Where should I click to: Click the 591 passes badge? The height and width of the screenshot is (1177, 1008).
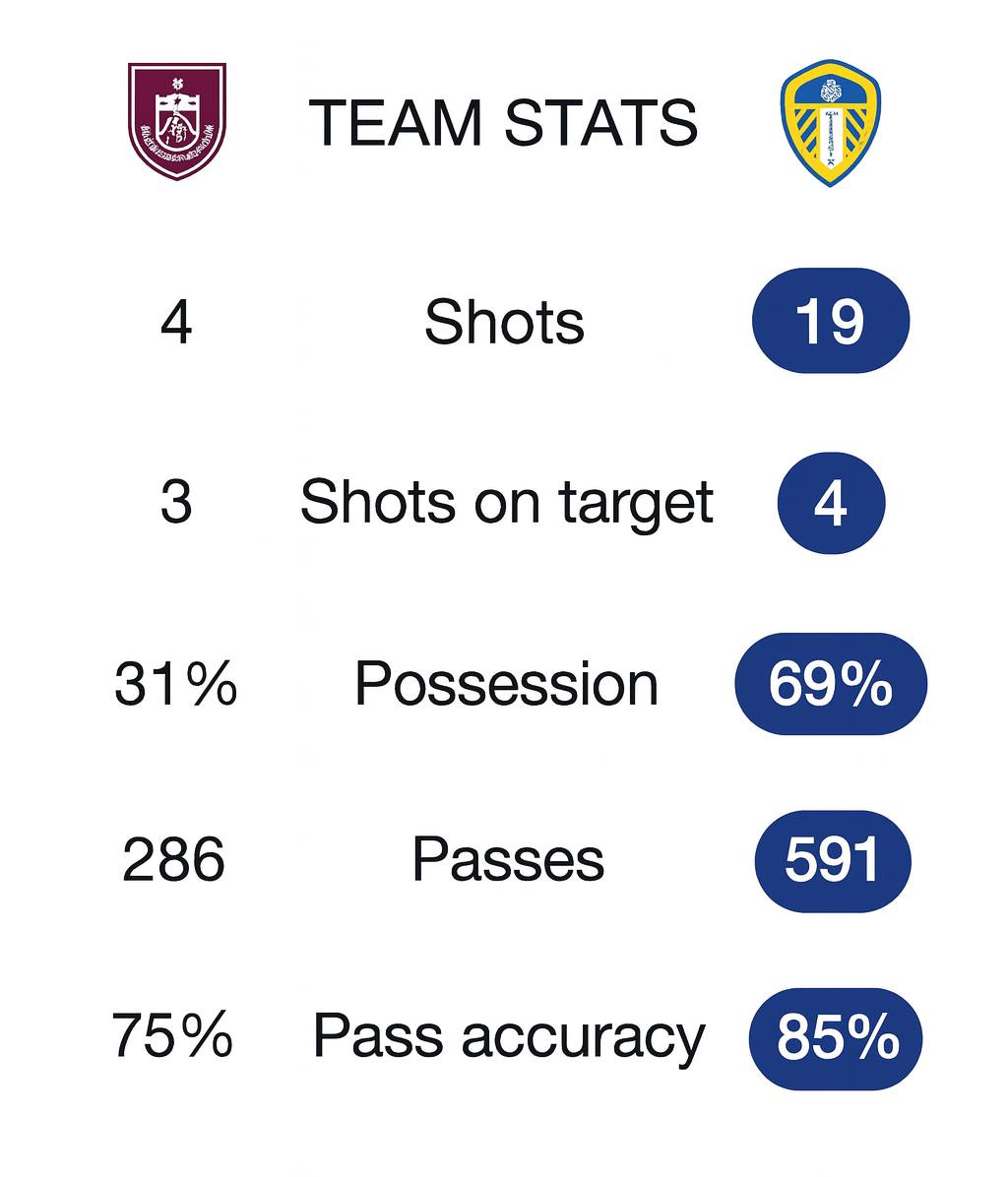point(832,860)
